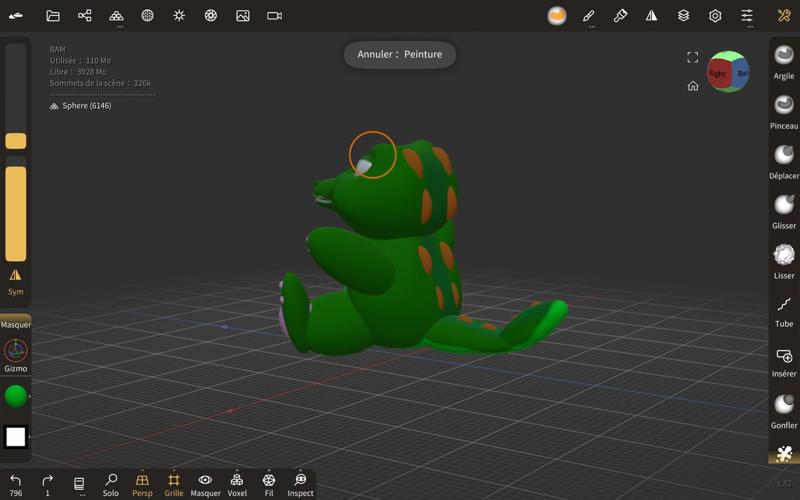
Task: Toggle Sym symmetry on left panel
Action: (x=15, y=282)
